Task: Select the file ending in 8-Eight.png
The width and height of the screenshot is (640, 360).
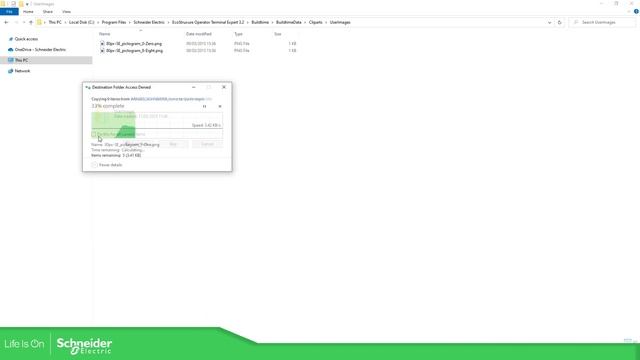Action: click(x=134, y=51)
